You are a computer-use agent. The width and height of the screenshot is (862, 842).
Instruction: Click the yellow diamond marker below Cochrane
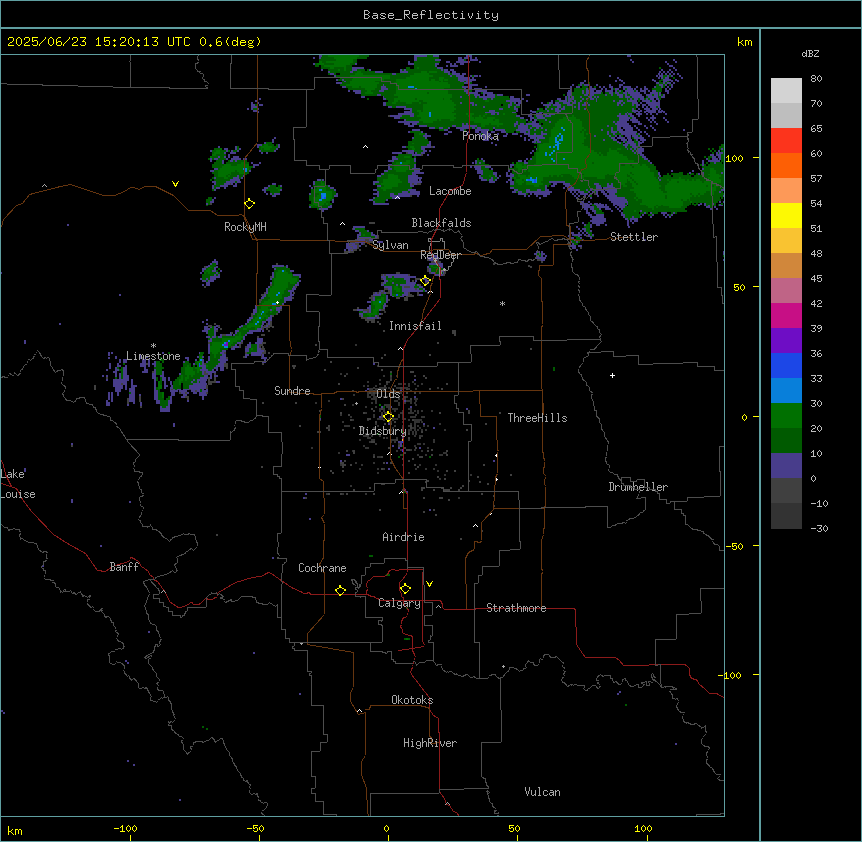[x=340, y=590]
